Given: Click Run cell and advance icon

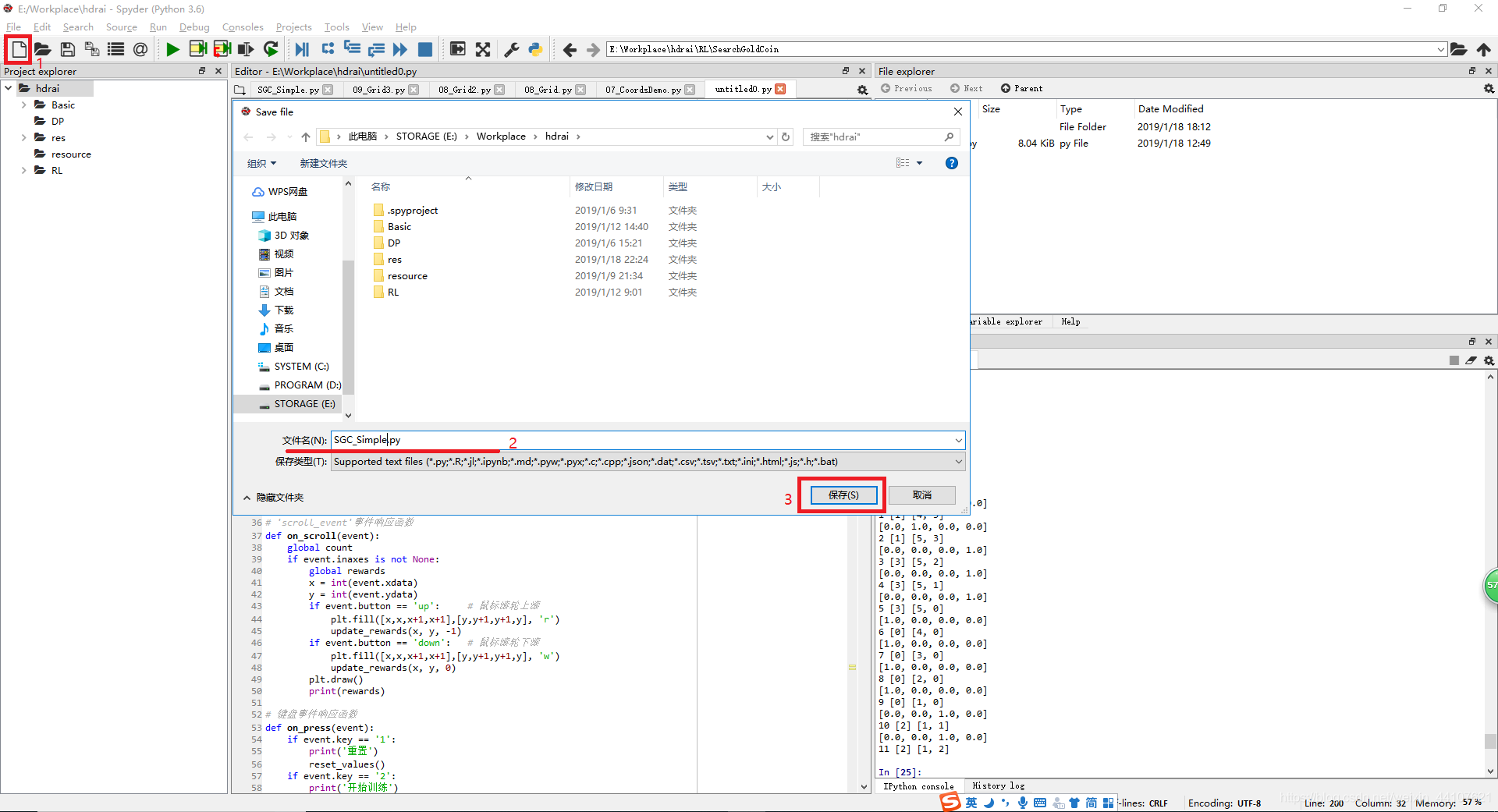Looking at the screenshot, I should (x=222, y=50).
